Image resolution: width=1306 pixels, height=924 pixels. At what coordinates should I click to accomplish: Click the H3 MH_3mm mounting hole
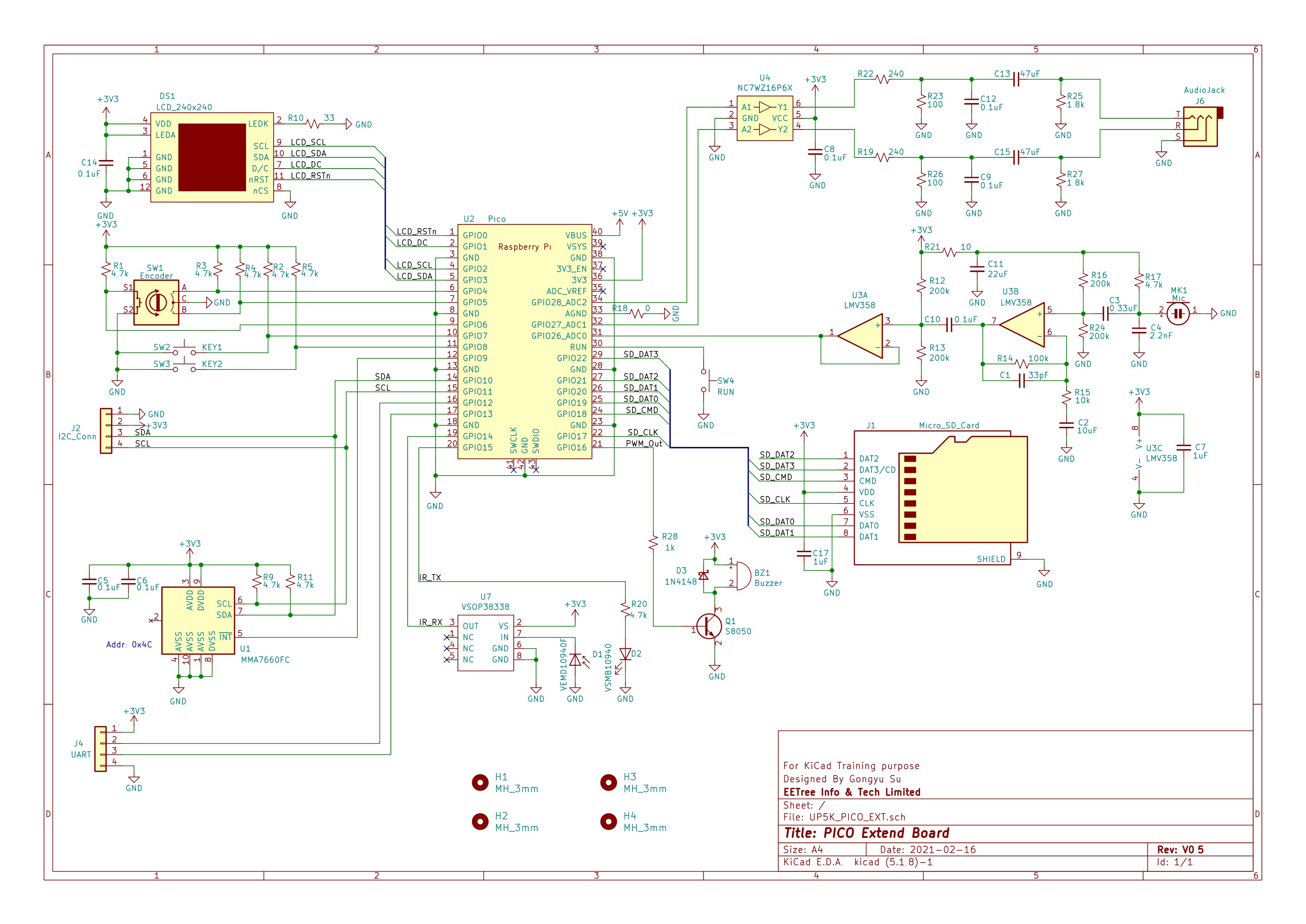pyautogui.click(x=609, y=782)
